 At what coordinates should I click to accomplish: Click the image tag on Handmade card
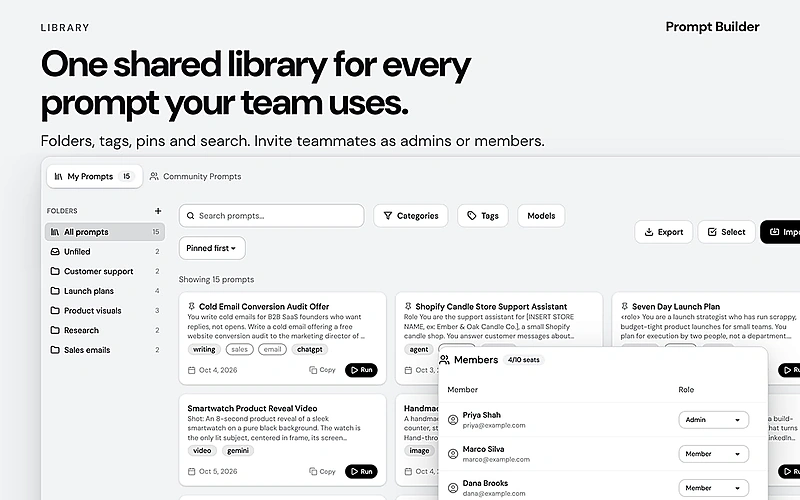[419, 451]
